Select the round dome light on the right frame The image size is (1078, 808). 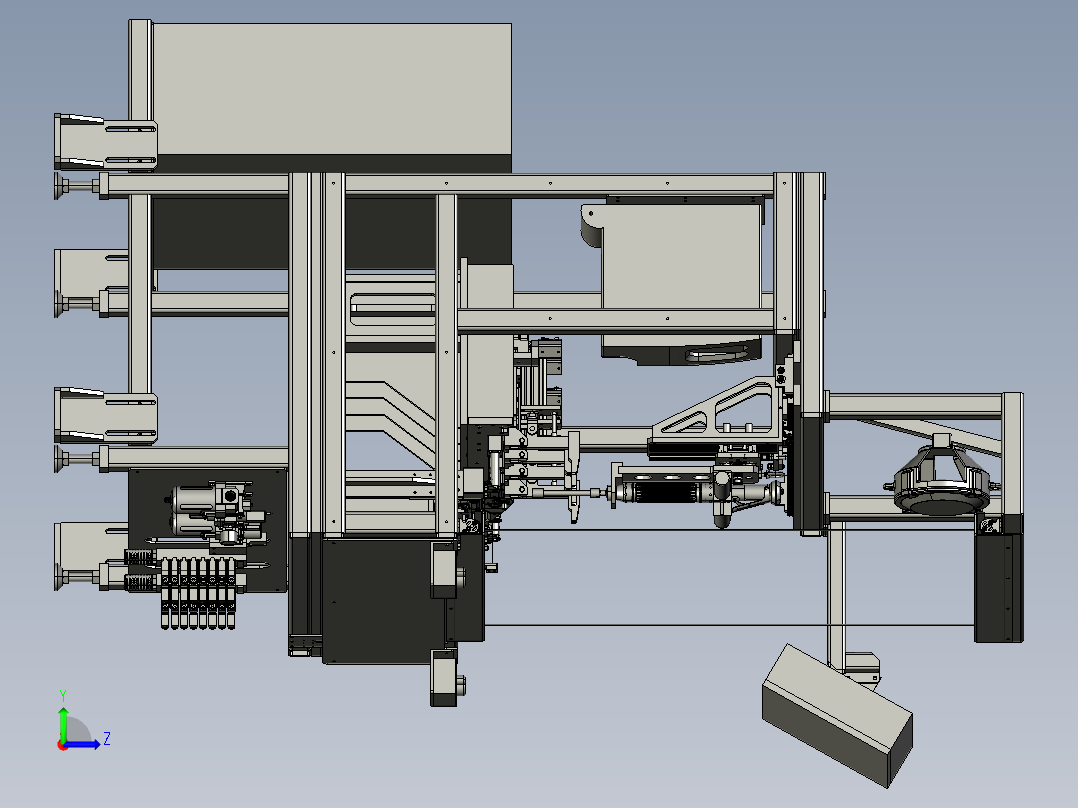click(x=941, y=481)
